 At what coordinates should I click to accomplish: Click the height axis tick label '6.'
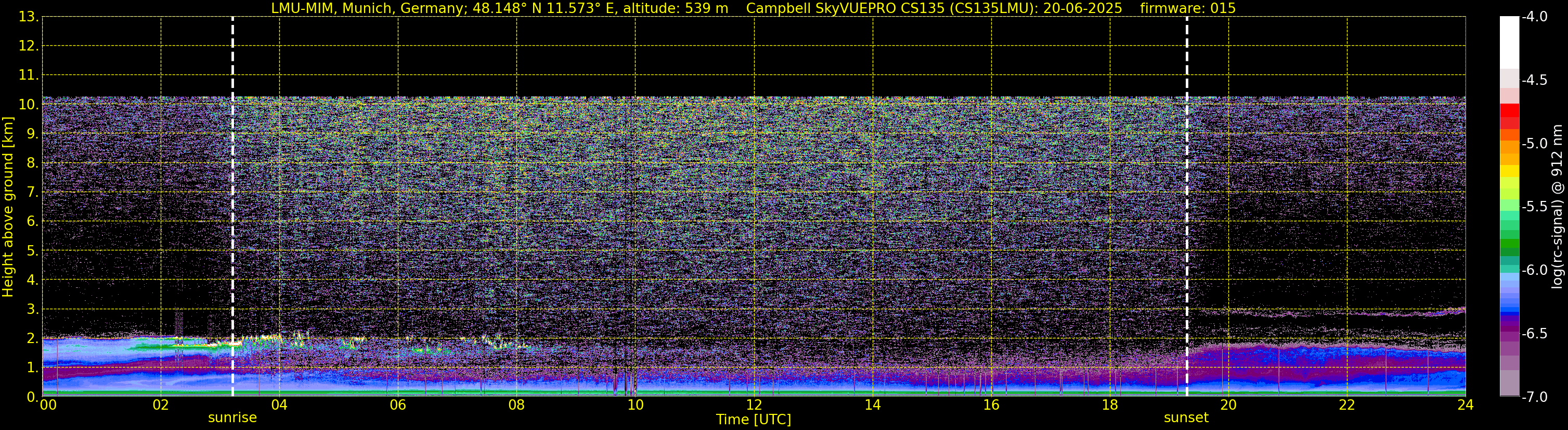click(33, 222)
